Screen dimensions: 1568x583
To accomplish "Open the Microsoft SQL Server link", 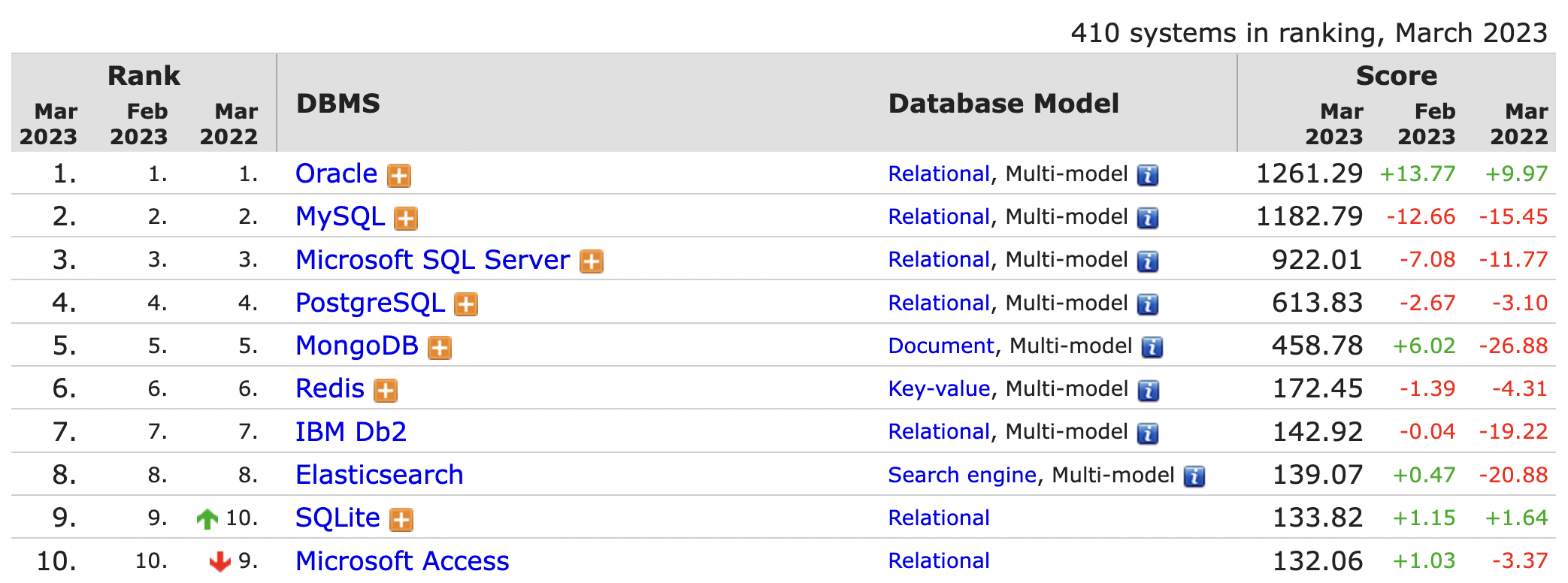I will [x=432, y=259].
